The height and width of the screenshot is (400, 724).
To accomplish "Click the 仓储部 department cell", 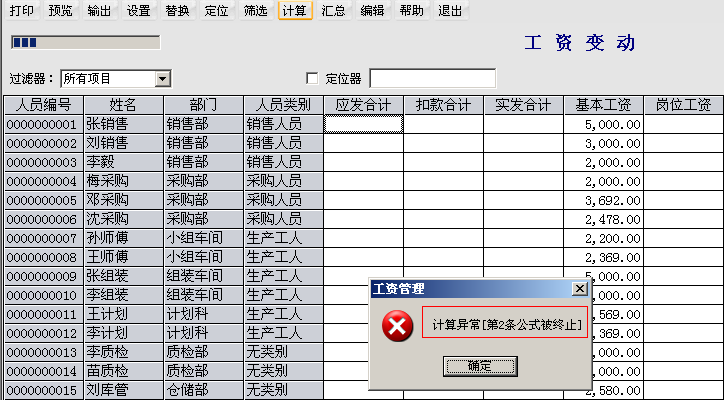I will coord(204,390).
